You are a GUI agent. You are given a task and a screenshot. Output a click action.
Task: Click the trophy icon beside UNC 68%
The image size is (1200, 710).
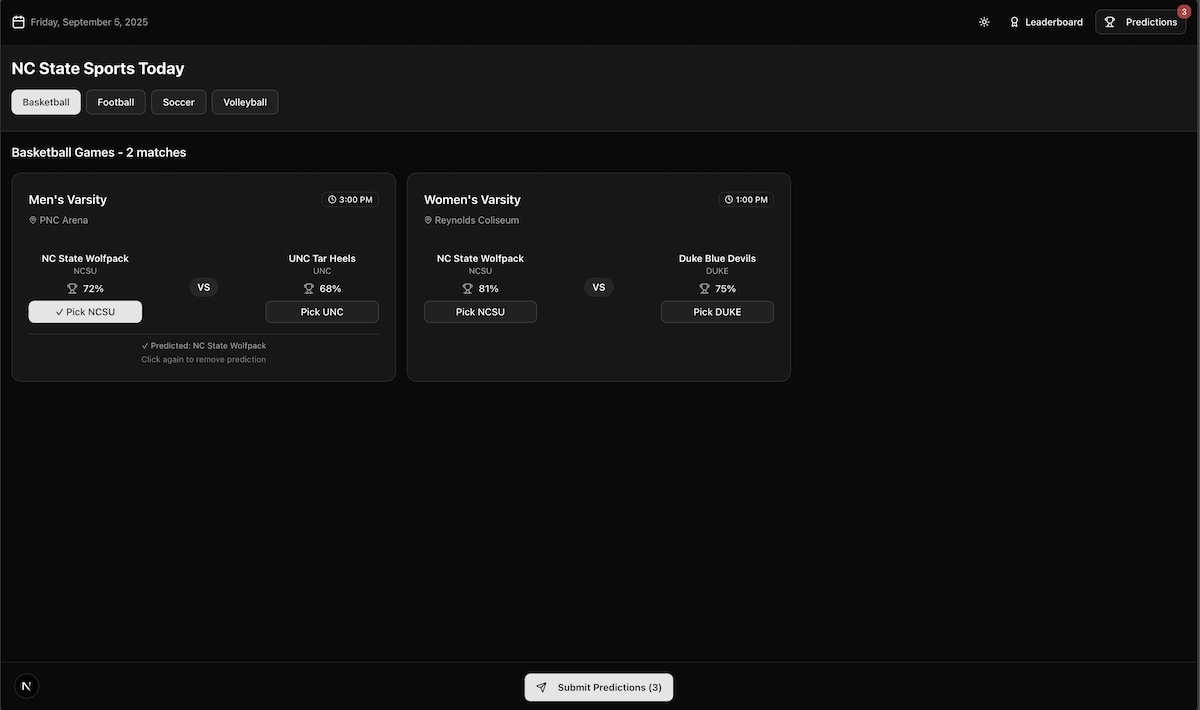(x=309, y=289)
